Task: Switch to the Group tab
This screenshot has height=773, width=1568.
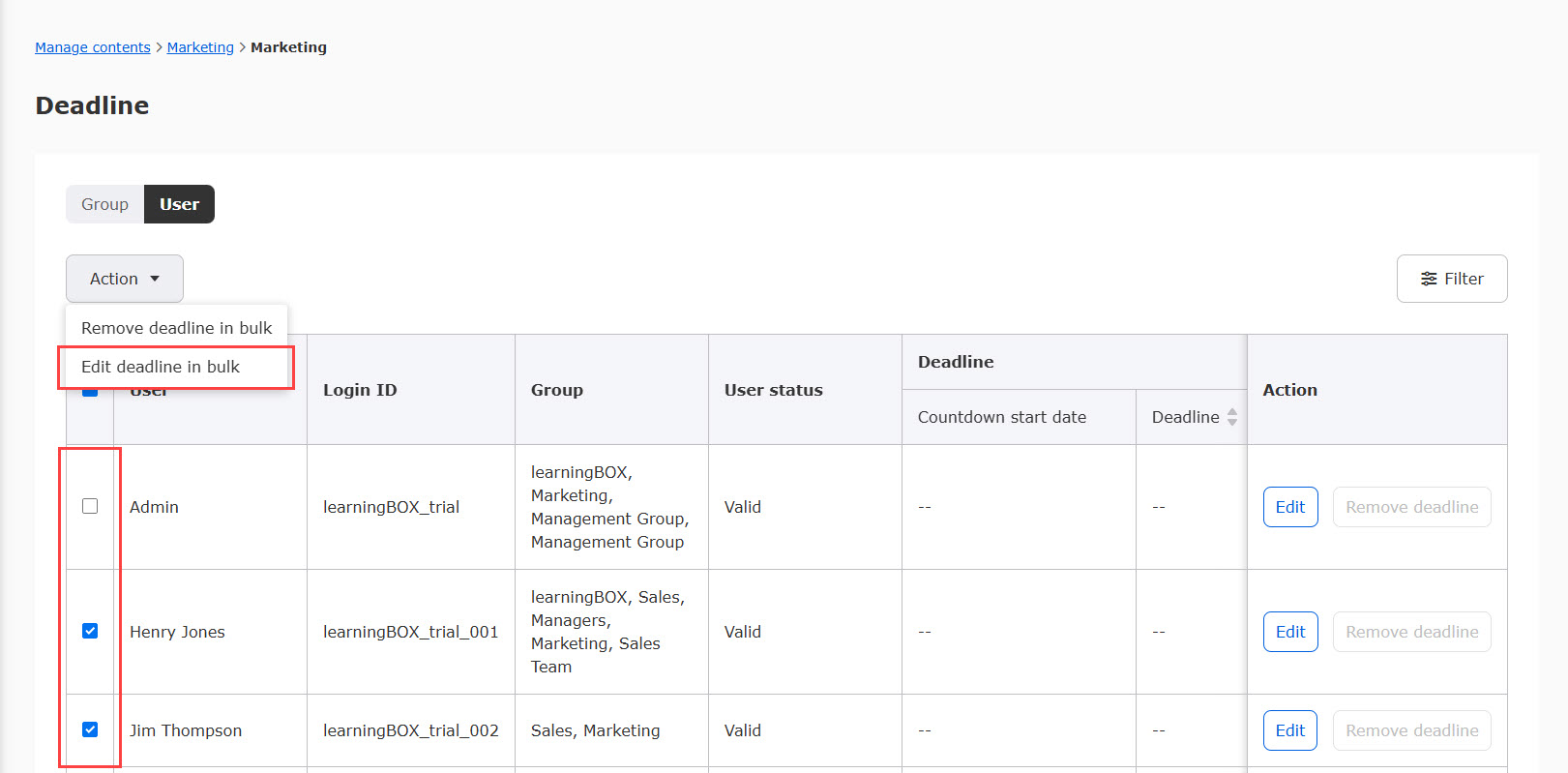Action: tap(104, 204)
